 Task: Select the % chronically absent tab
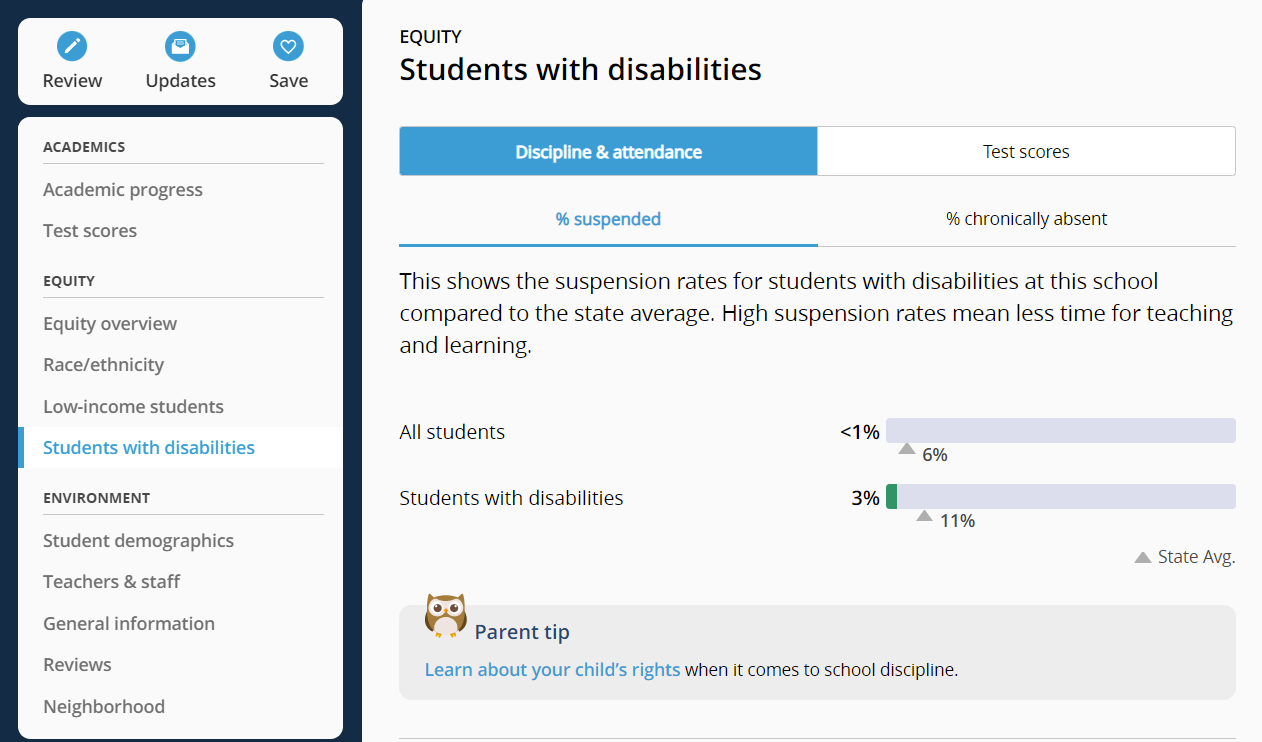[1026, 218]
